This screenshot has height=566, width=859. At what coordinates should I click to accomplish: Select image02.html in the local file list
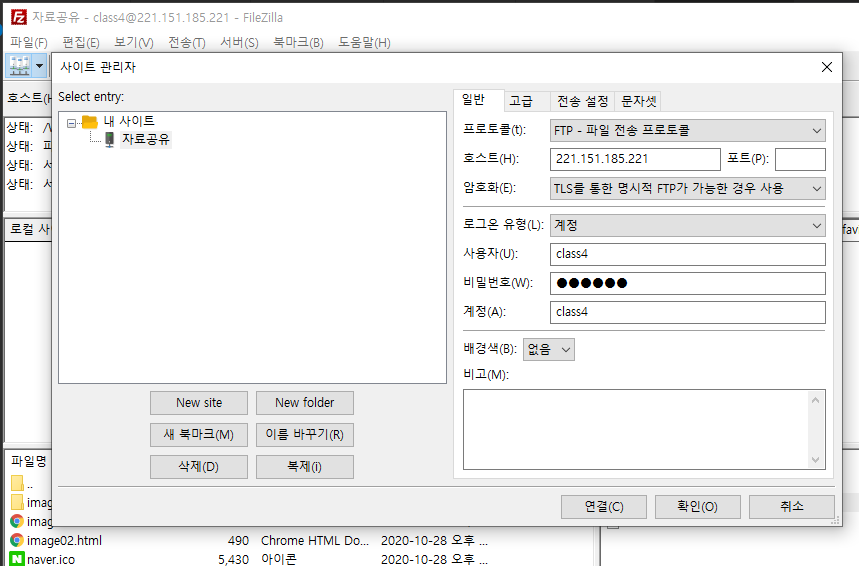click(x=64, y=541)
